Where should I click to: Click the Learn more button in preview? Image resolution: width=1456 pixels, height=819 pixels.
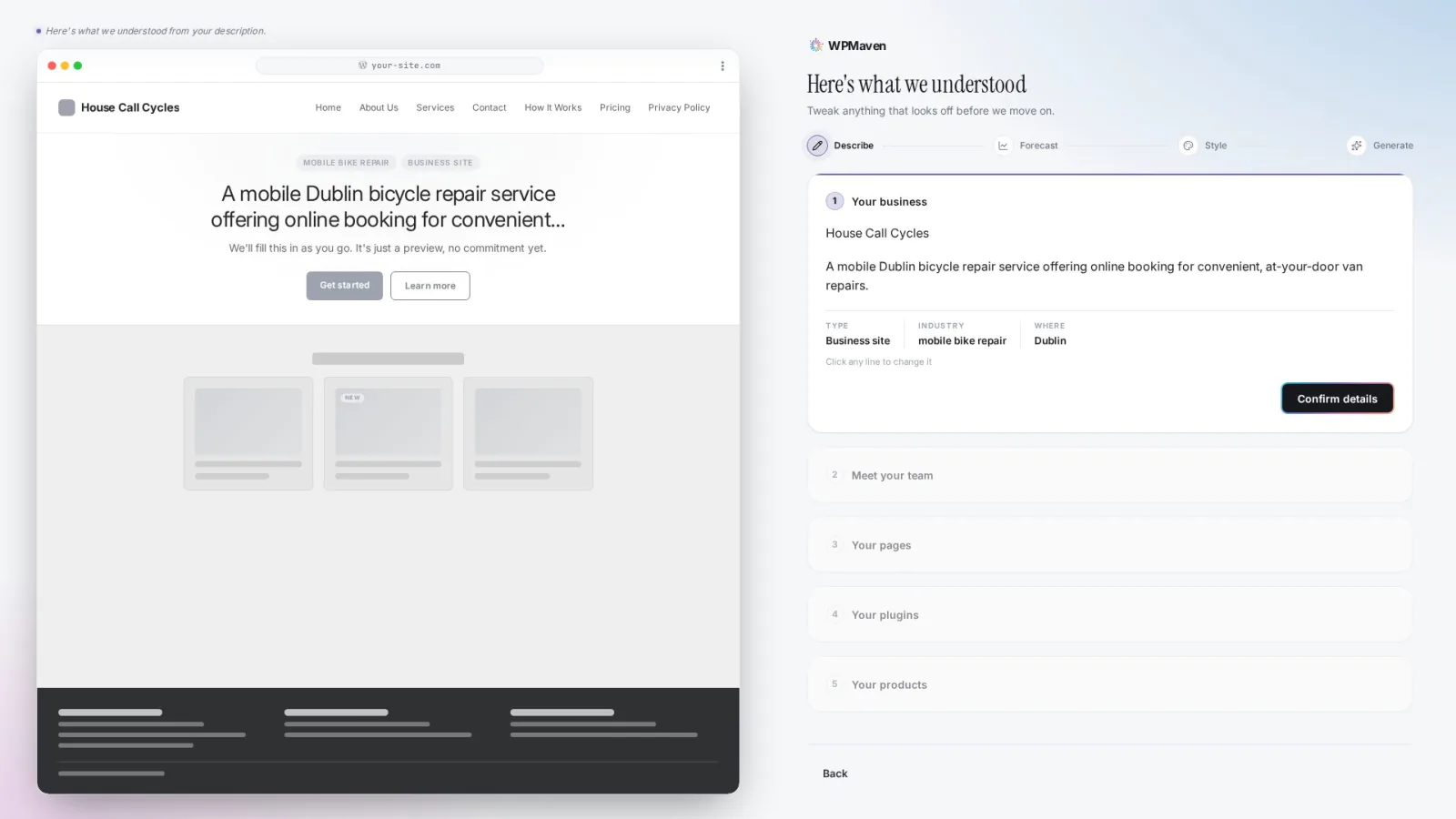click(430, 286)
